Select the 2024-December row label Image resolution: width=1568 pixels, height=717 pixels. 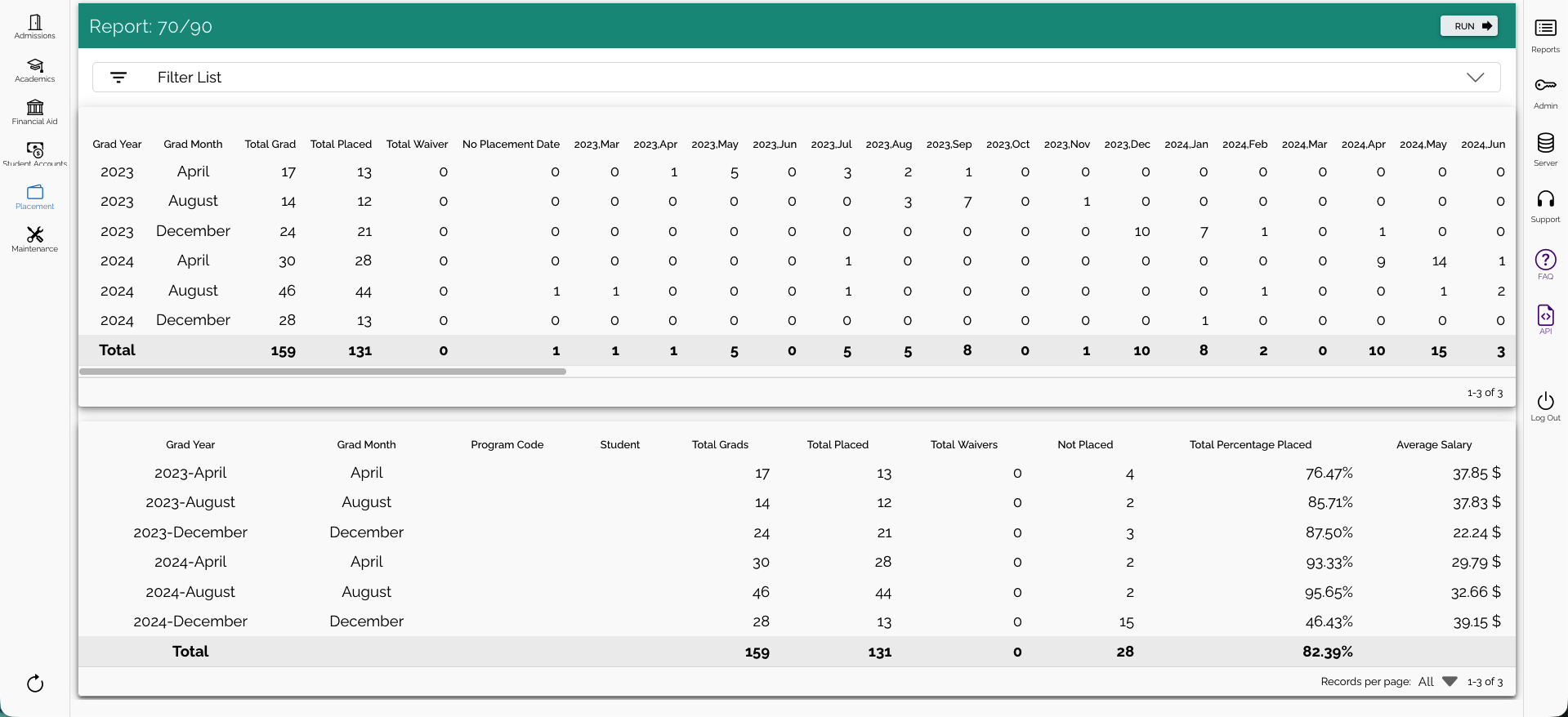(190, 621)
